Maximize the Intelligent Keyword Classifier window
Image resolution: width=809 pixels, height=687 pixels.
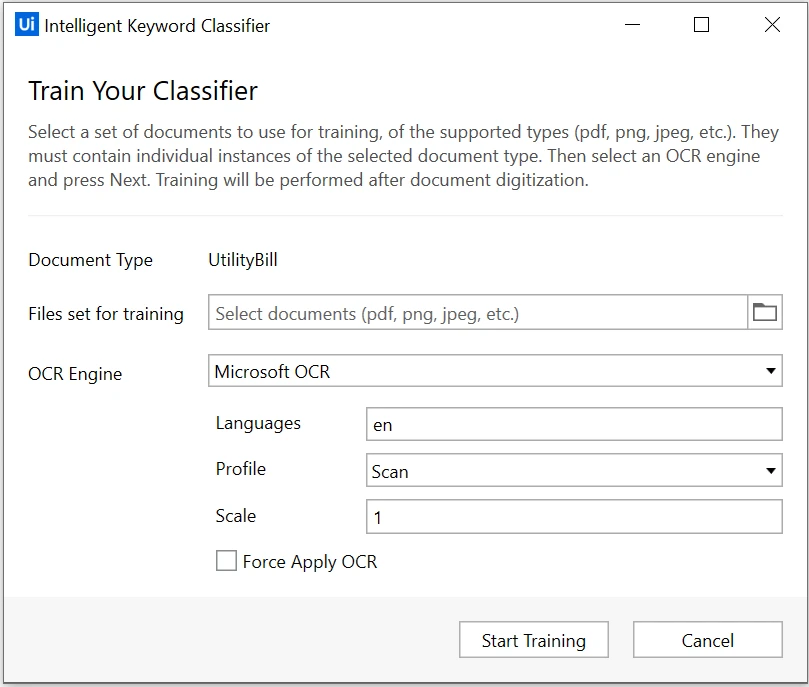pos(701,24)
